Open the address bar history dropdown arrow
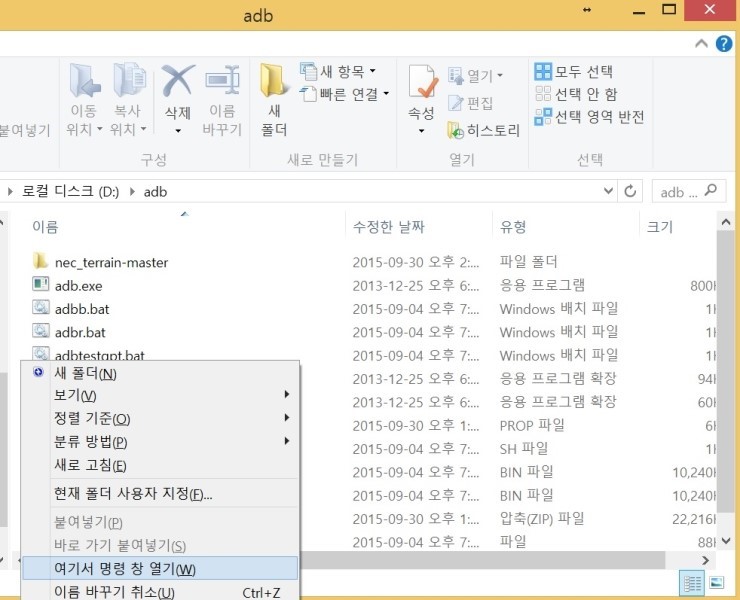 (x=609, y=191)
